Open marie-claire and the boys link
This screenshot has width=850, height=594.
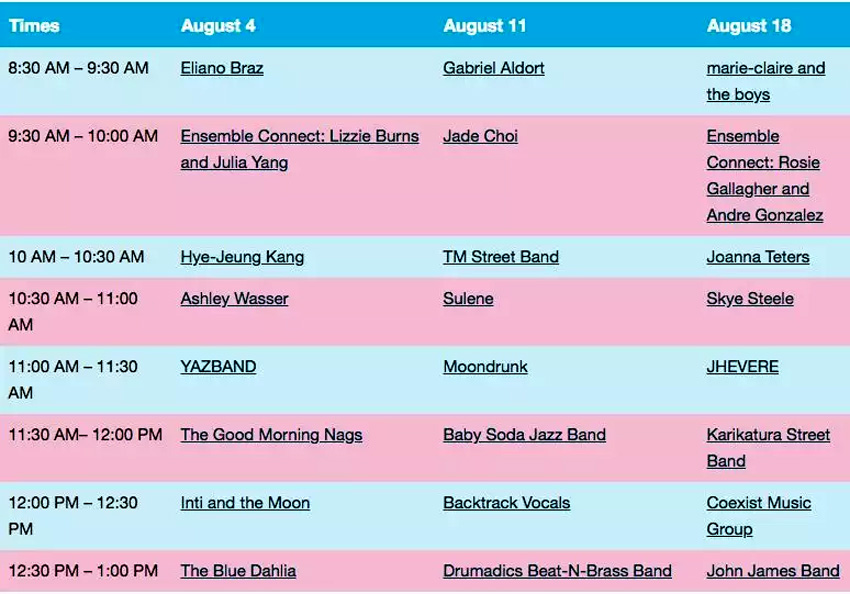click(x=765, y=81)
